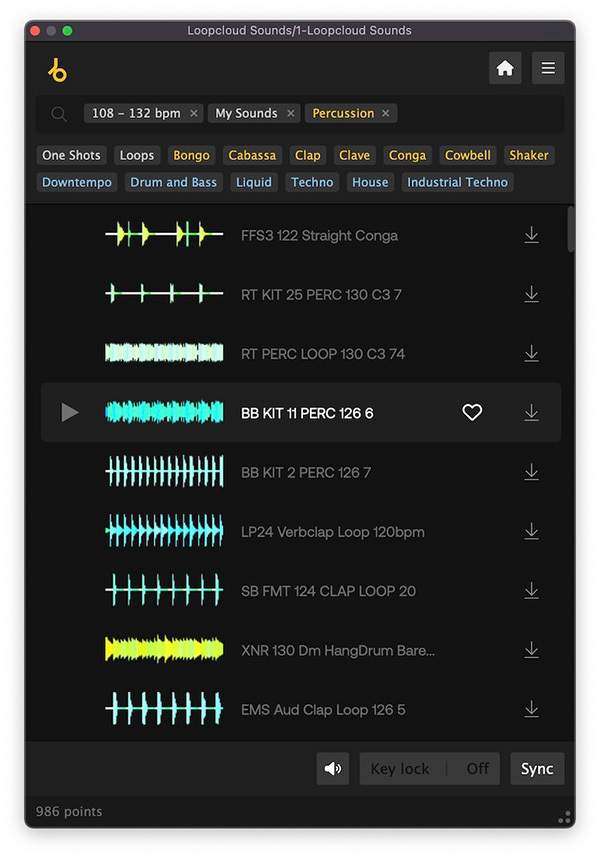Remove the 108 – 132 bpm filter
The image size is (600, 857).
click(194, 114)
